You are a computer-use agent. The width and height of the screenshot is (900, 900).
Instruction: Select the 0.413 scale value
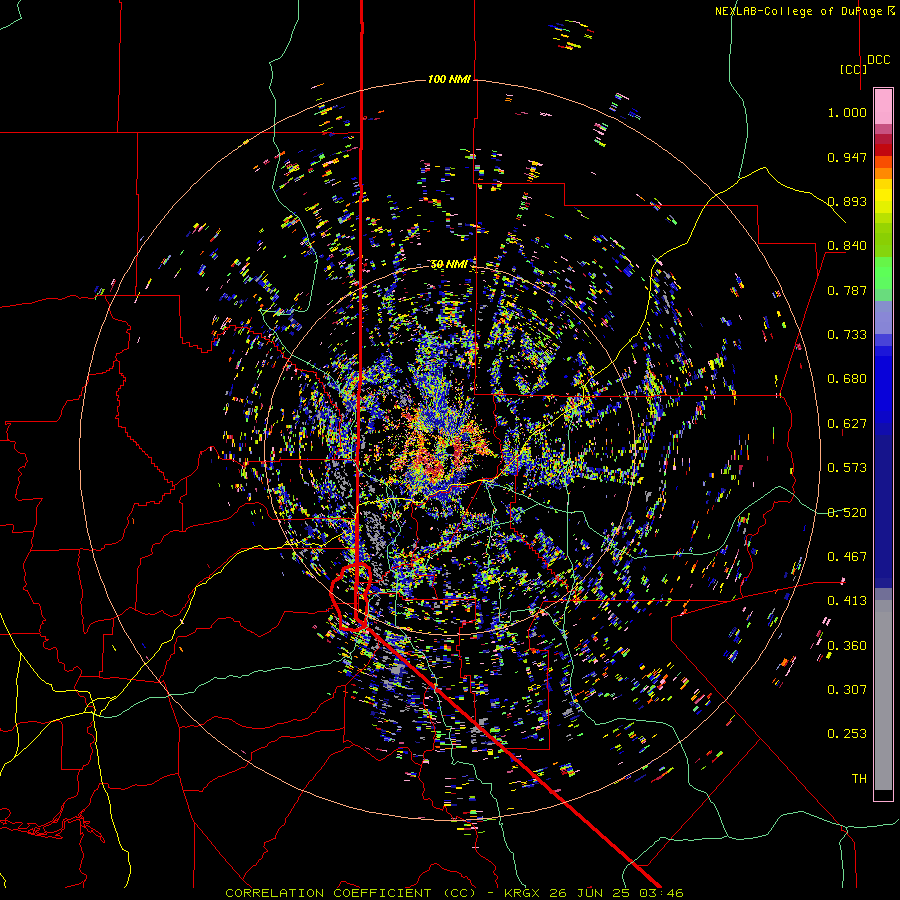coord(847,601)
